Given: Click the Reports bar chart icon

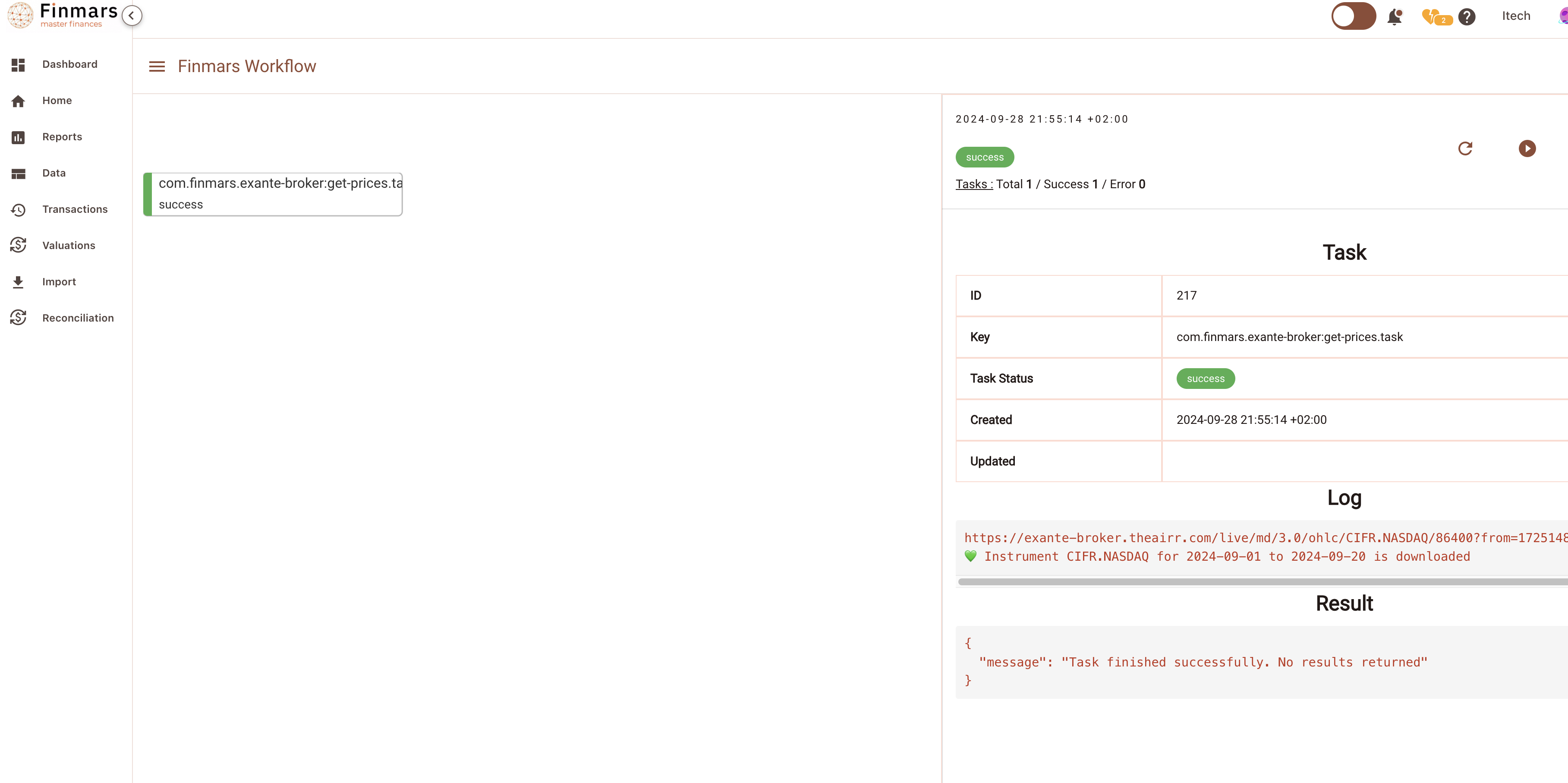Looking at the screenshot, I should click(x=18, y=138).
